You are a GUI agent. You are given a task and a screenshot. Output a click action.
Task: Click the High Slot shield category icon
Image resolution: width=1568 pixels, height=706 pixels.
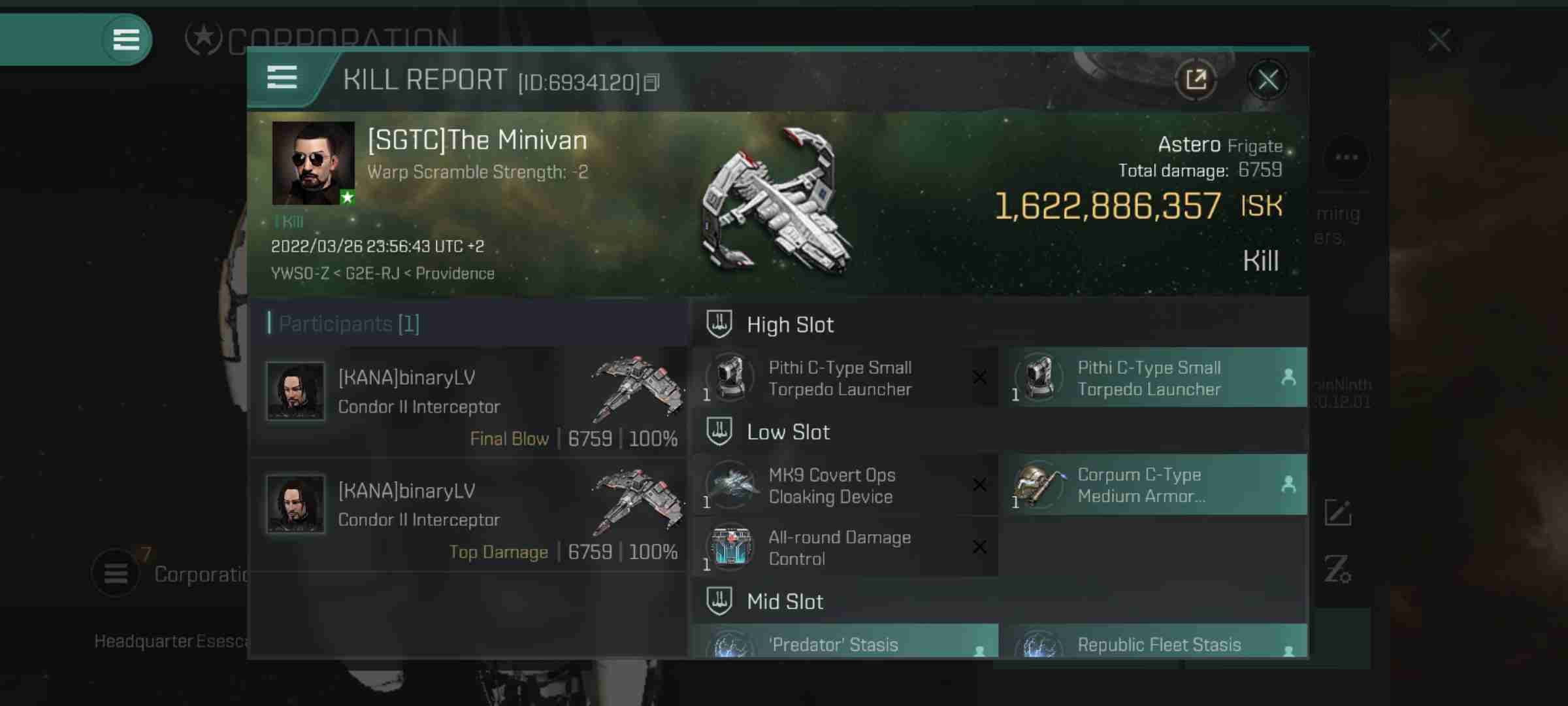(720, 323)
